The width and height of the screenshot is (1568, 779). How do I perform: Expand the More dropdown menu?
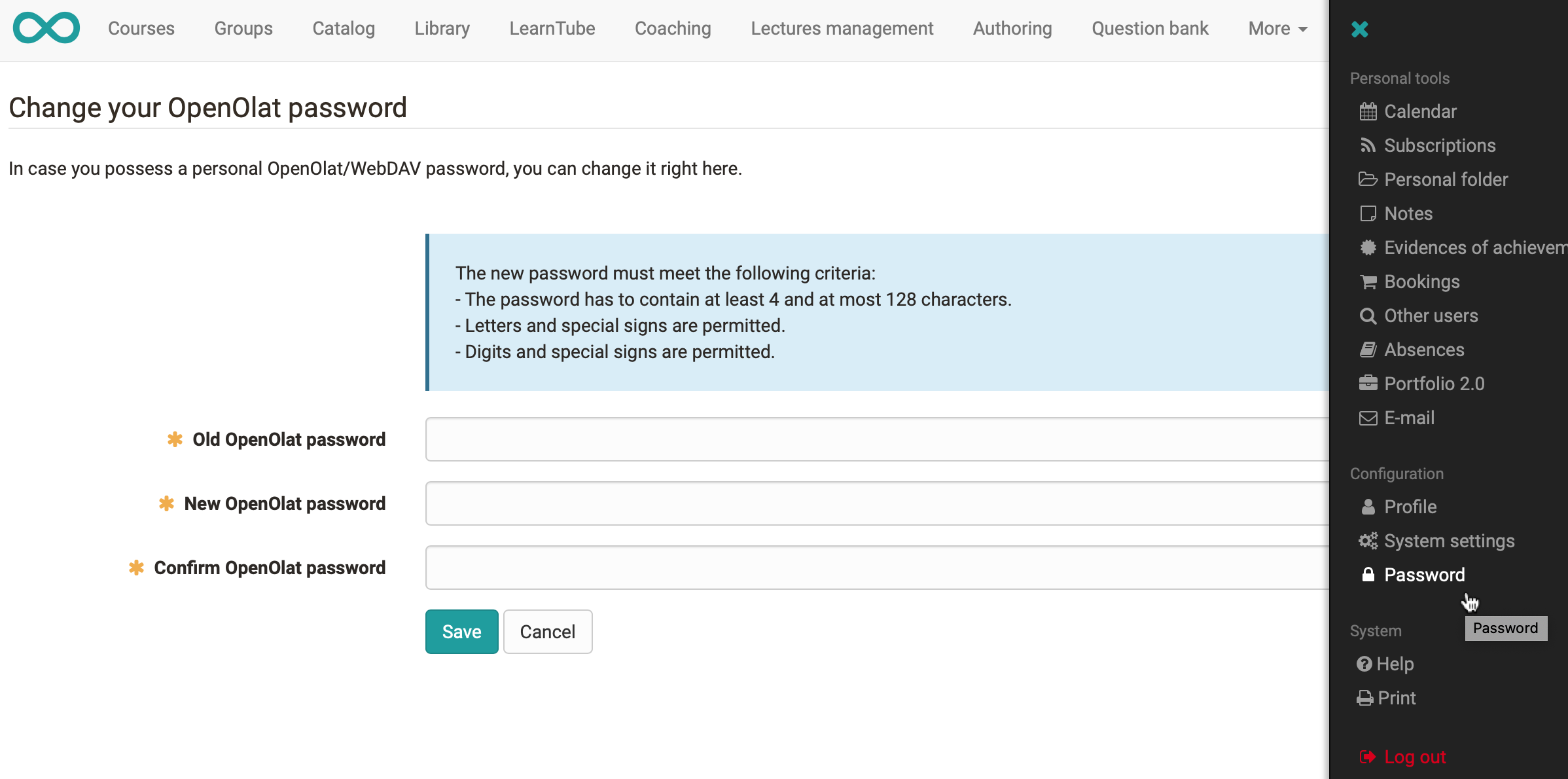pos(1277,29)
